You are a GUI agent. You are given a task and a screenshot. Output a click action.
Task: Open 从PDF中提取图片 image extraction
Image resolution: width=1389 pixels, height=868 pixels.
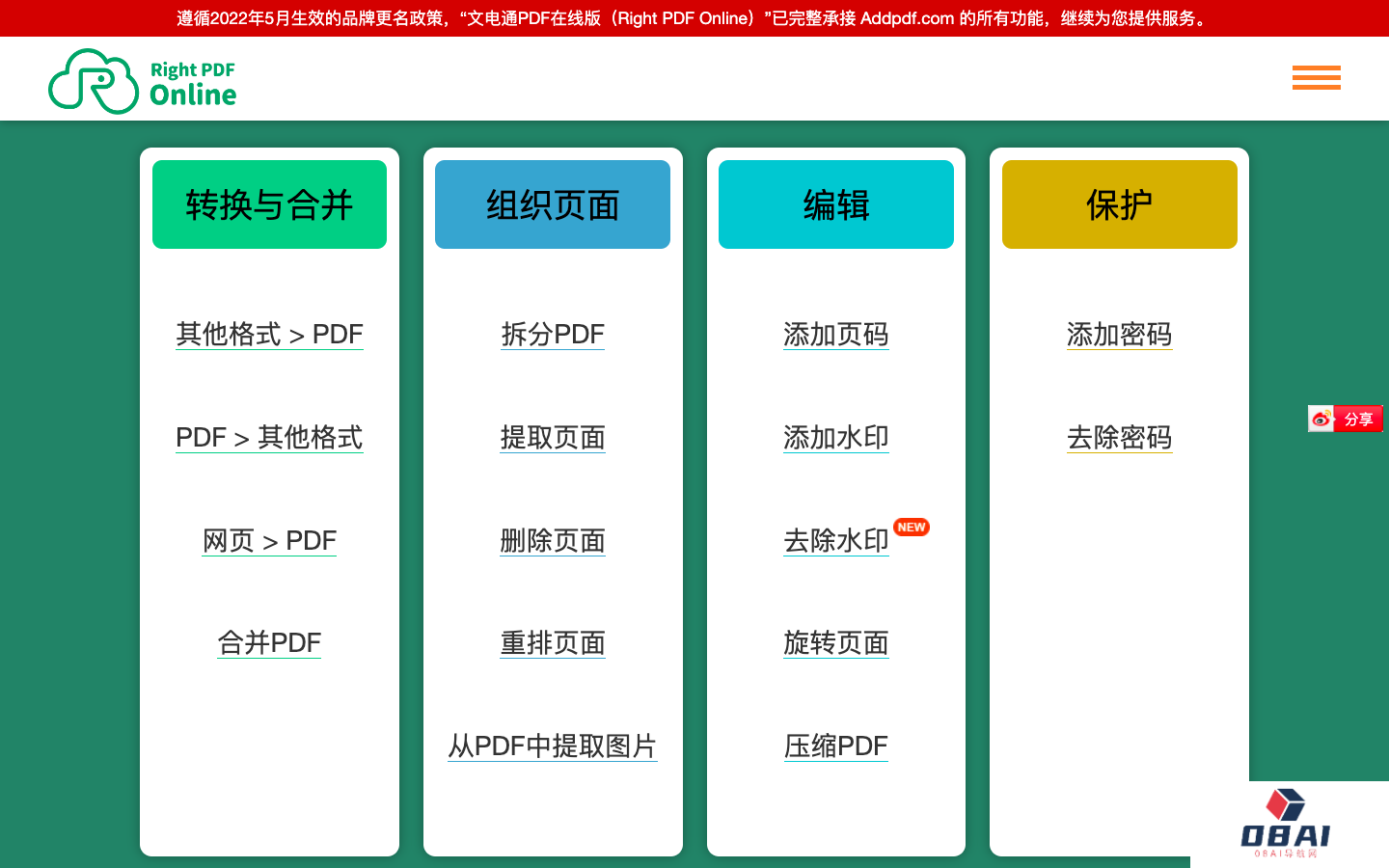553,746
